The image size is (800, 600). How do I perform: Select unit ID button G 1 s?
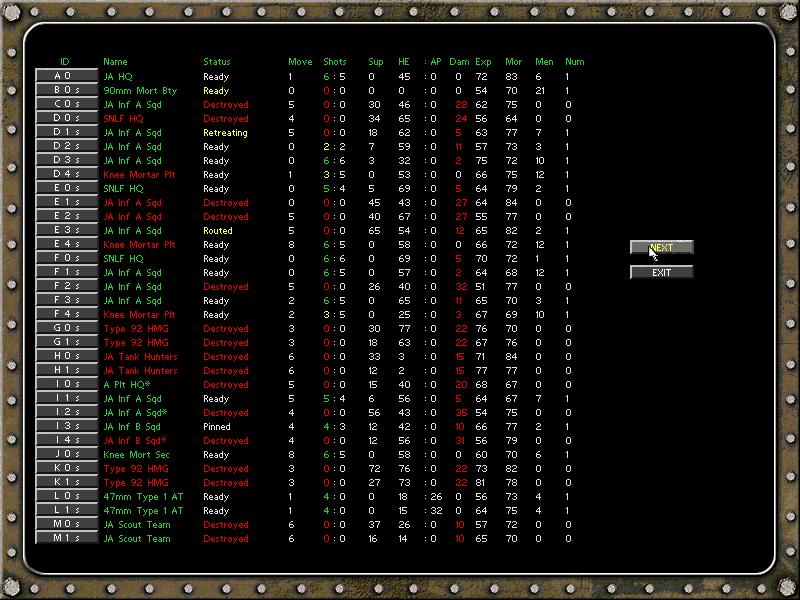[x=67, y=342]
